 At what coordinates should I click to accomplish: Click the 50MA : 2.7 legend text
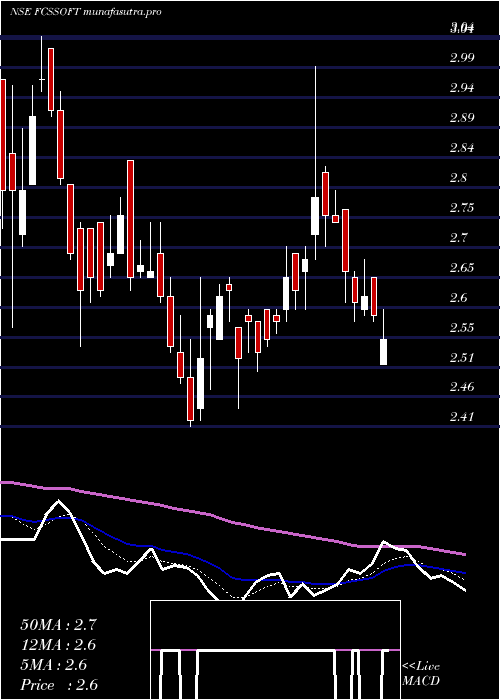(x=58, y=625)
